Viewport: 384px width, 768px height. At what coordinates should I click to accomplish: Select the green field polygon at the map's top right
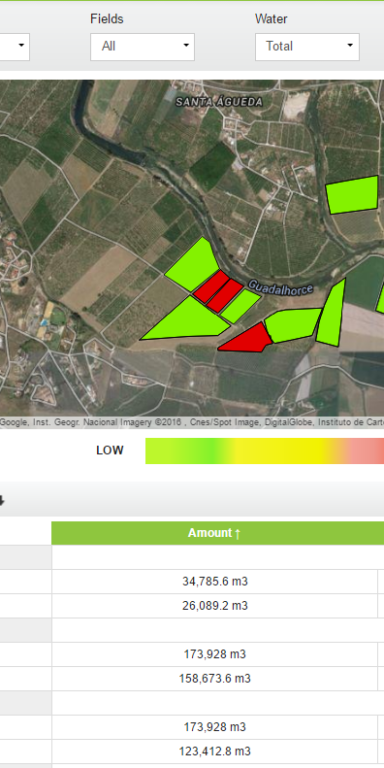tap(353, 195)
